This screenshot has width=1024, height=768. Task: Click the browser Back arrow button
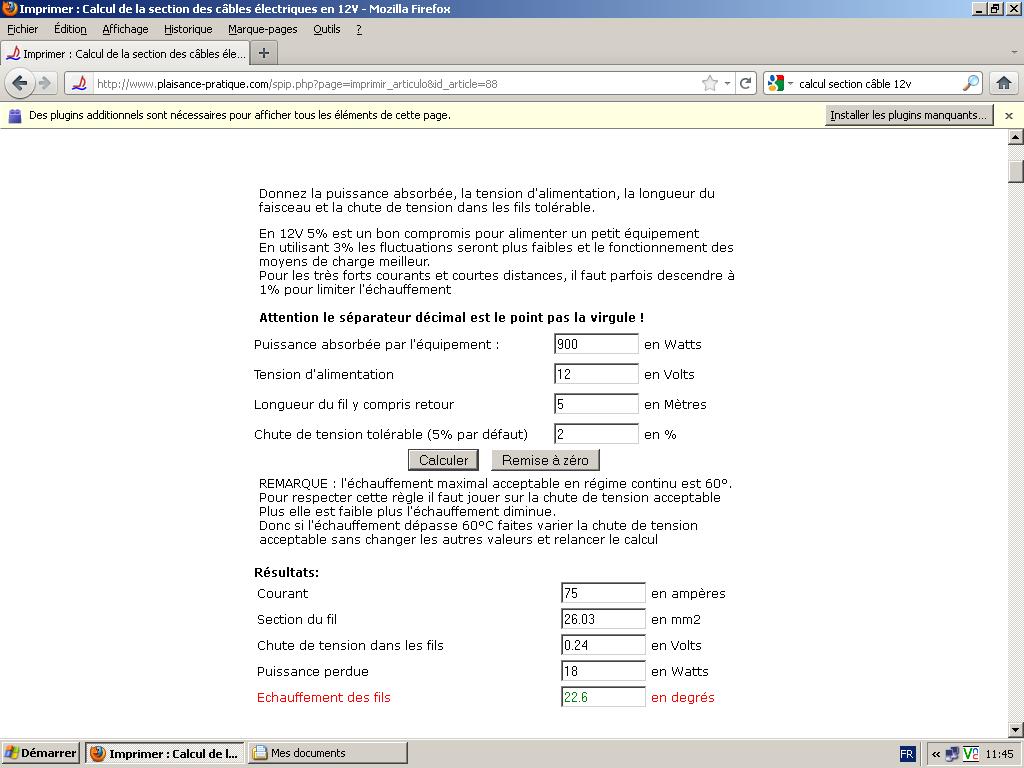pos(19,83)
